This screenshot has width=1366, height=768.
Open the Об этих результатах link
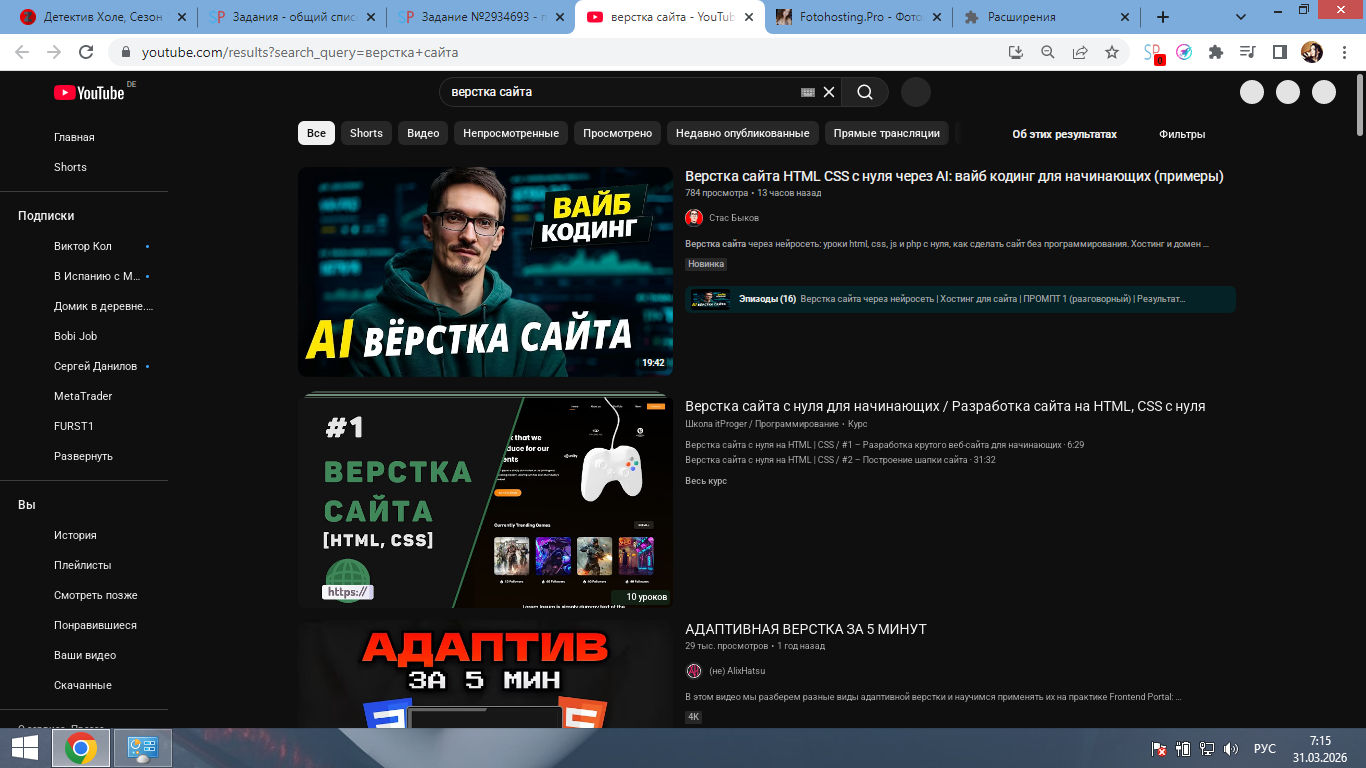1064,134
